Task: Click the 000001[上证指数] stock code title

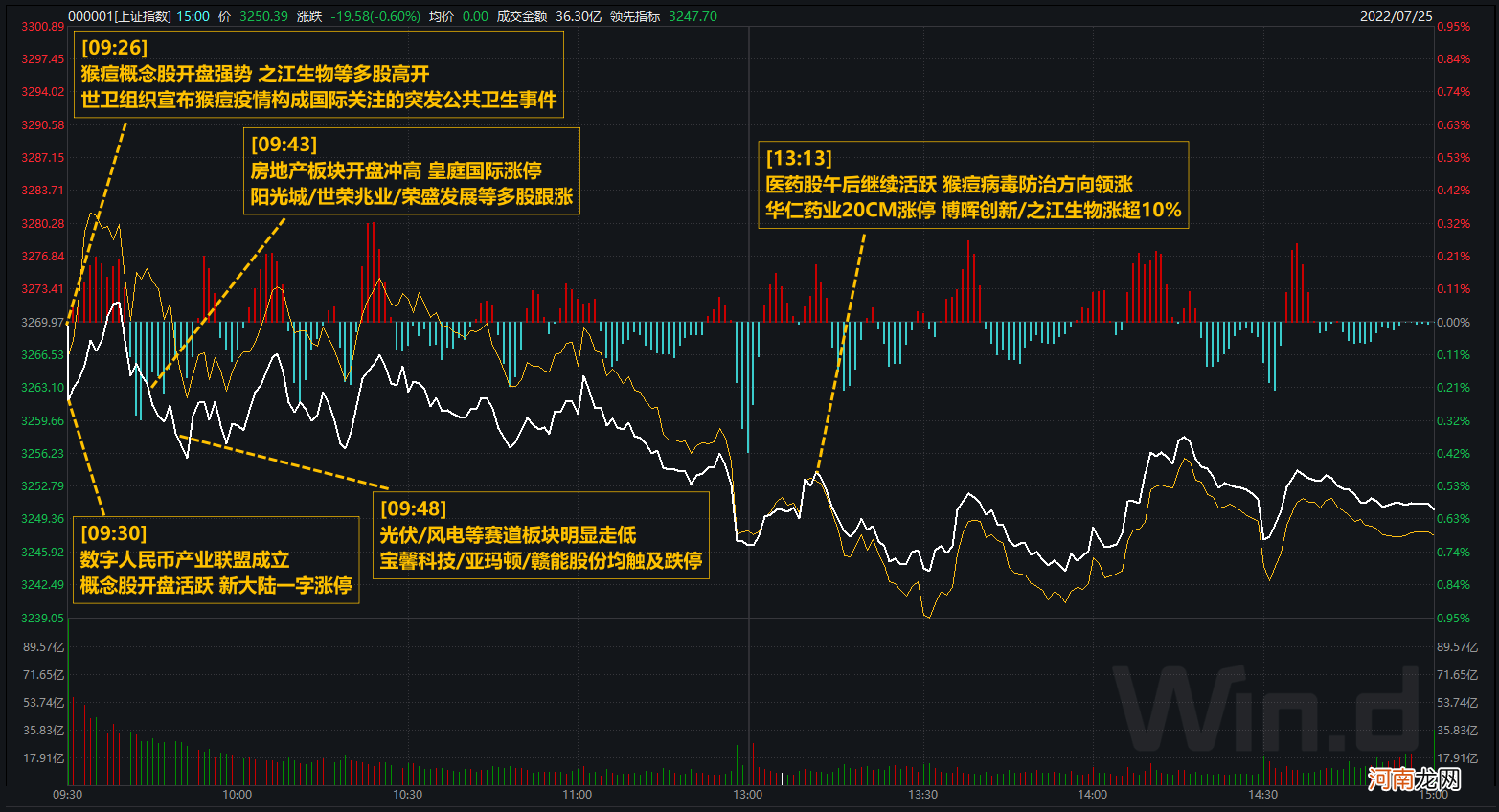Action: [x=120, y=16]
